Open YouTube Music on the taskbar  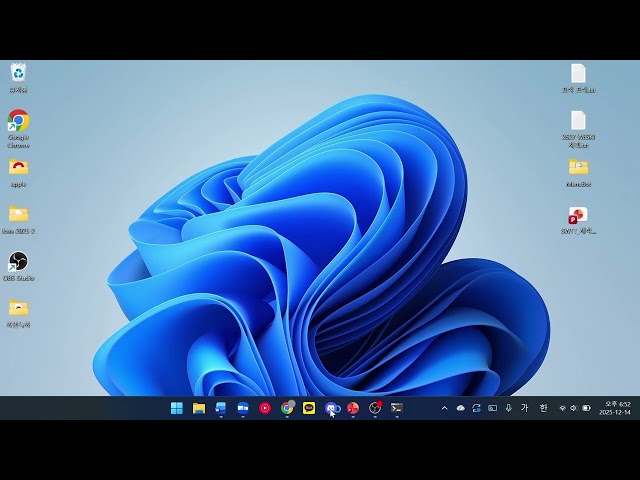(265, 408)
